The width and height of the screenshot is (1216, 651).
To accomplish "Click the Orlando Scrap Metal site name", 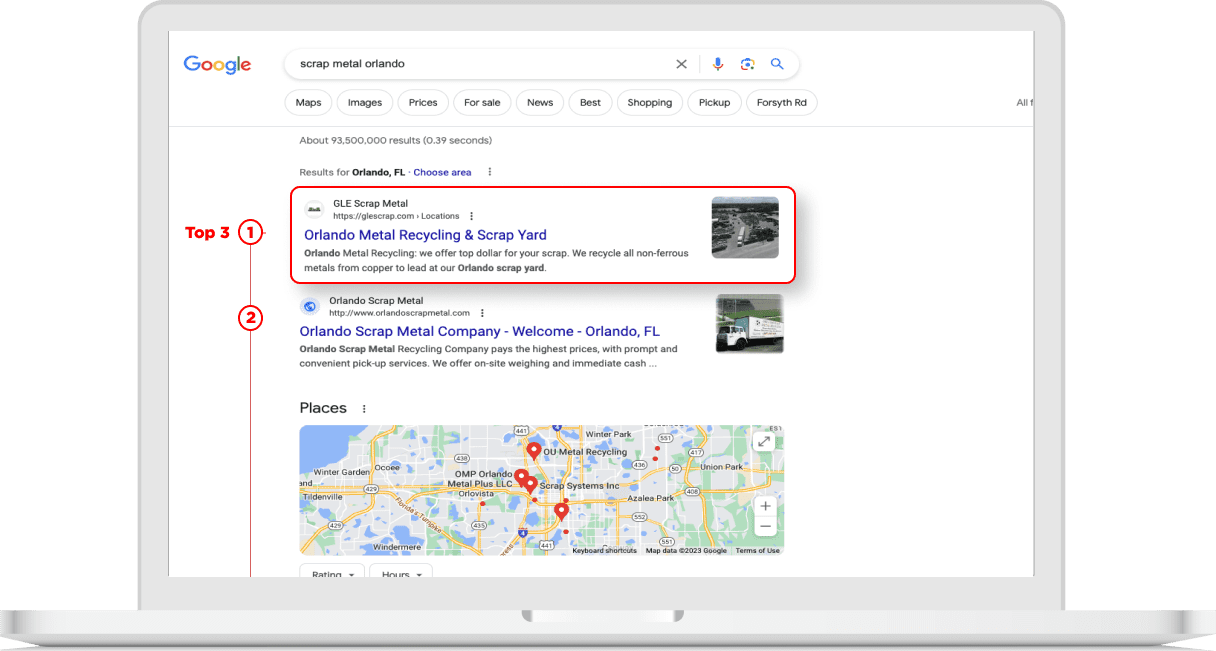I will [x=376, y=300].
